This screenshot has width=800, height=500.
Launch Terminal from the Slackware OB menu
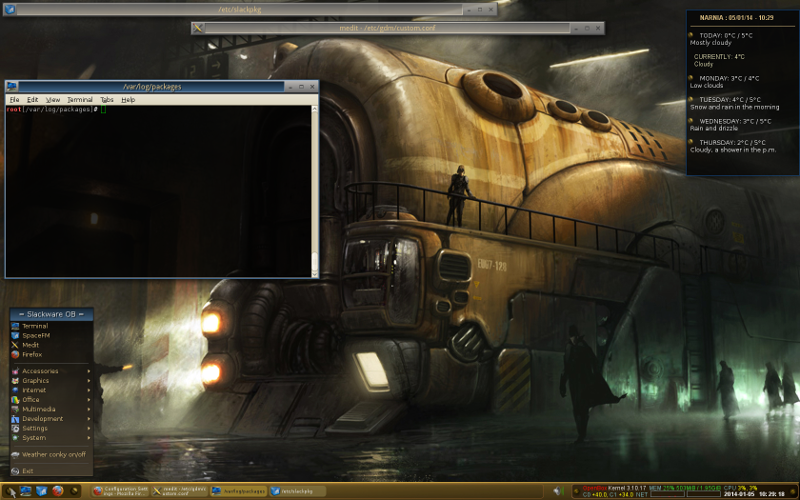click(51, 326)
